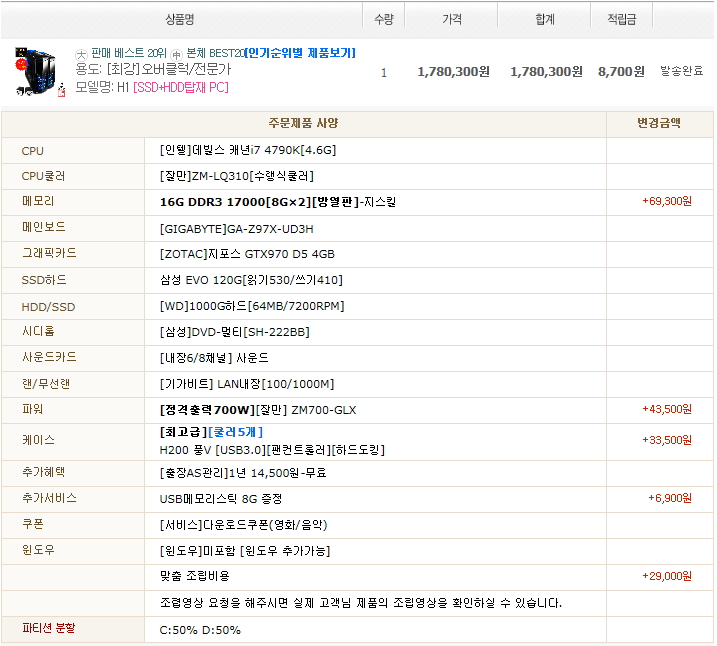Select the 조립영상 요청 notice text
717x646 pixels.
click(361, 603)
